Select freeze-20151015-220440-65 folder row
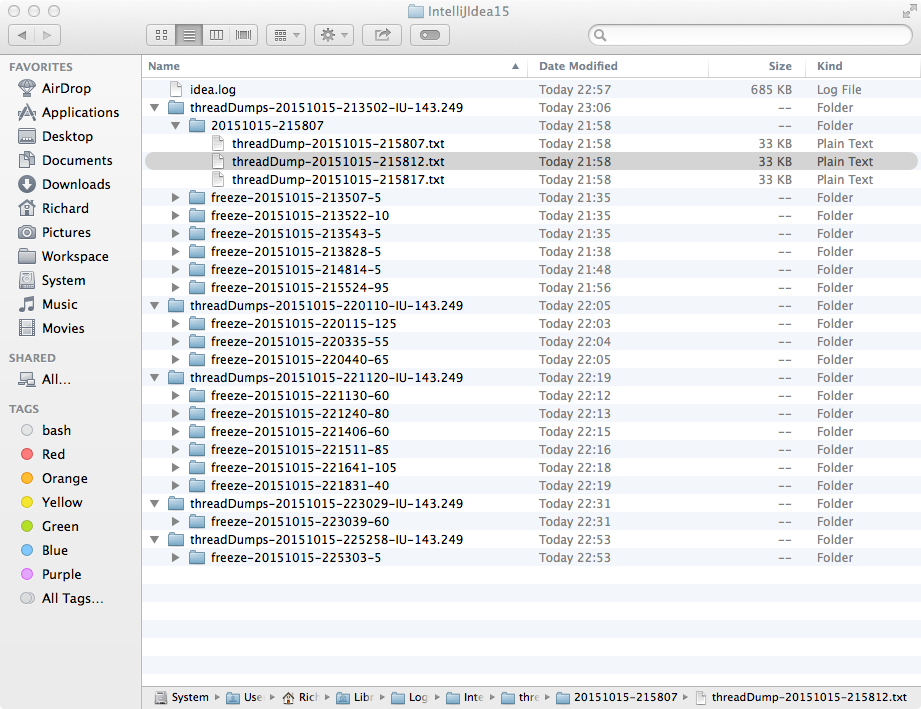Image resolution: width=921 pixels, height=709 pixels. (531, 359)
